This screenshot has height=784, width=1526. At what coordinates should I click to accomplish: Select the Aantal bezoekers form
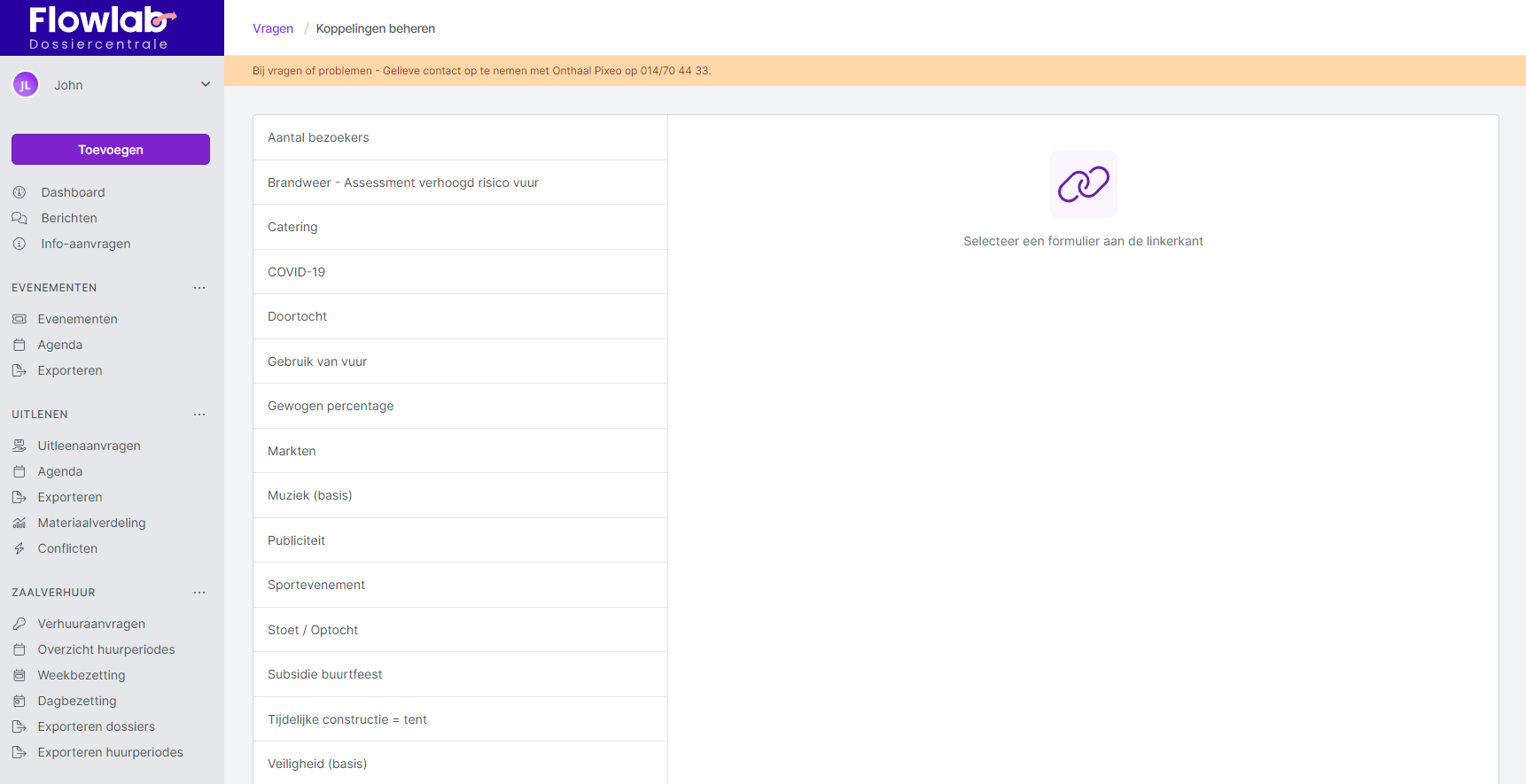460,137
